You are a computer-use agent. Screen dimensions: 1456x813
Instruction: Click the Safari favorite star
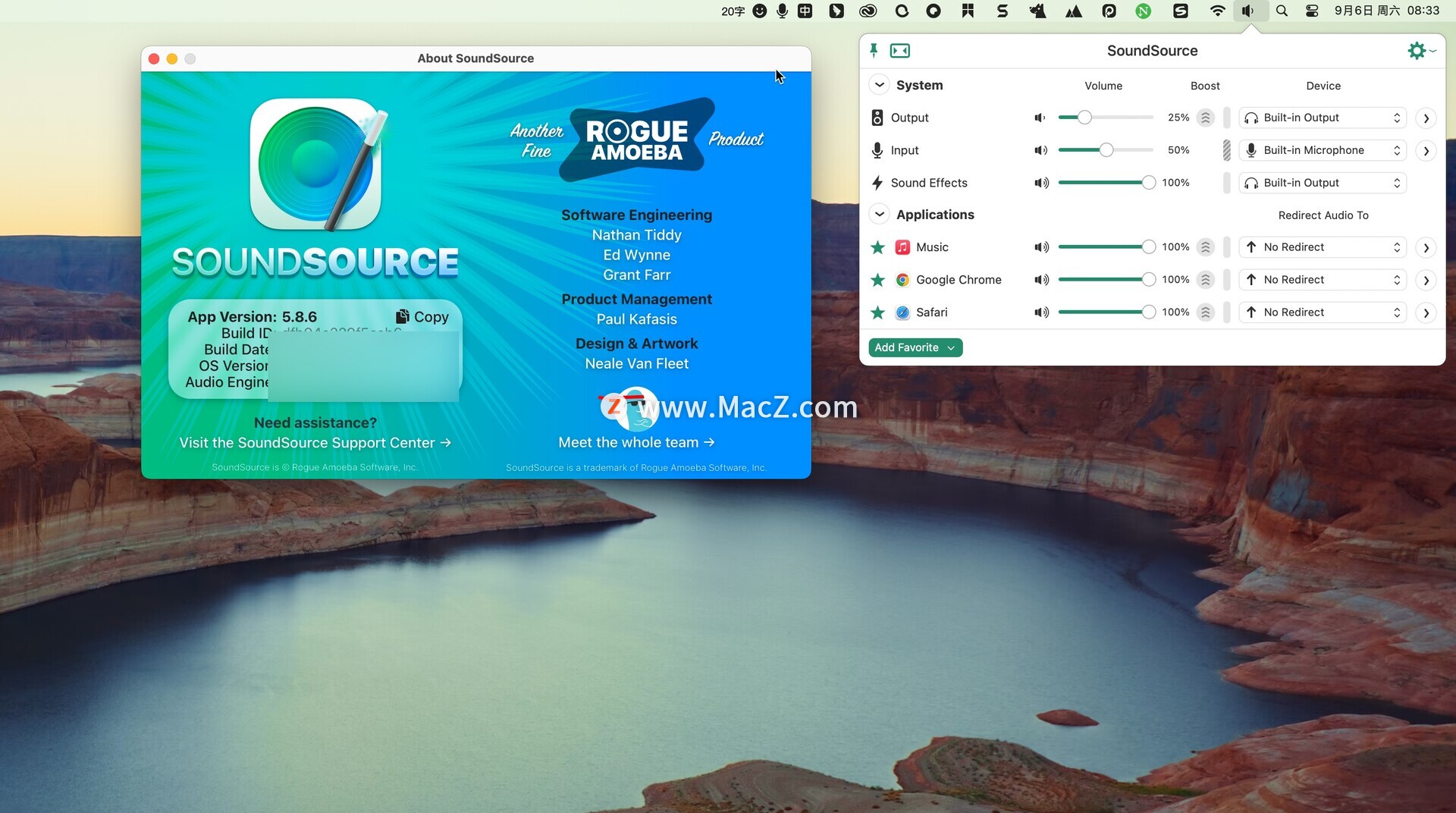pyautogui.click(x=877, y=312)
